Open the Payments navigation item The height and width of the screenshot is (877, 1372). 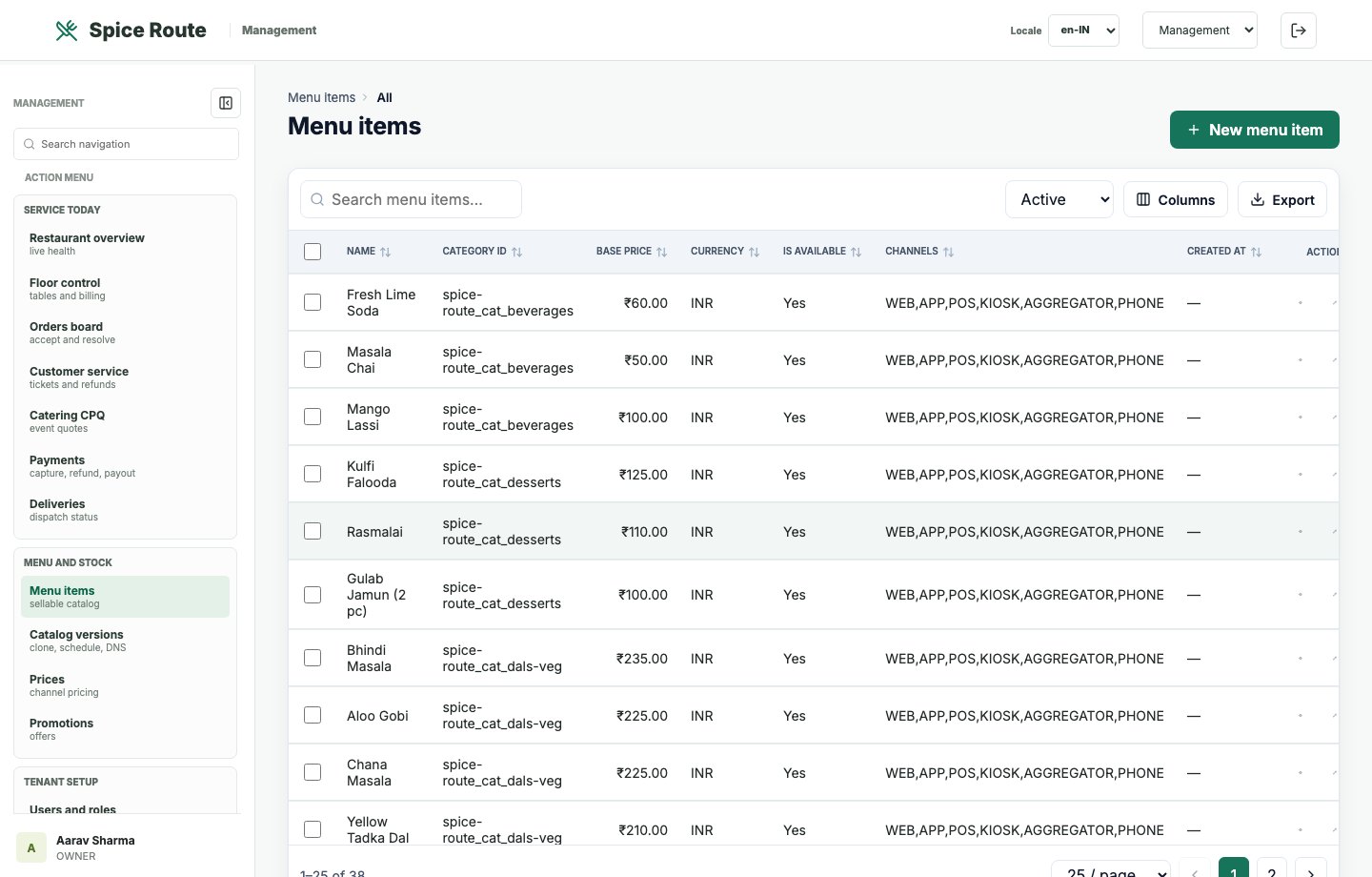(x=125, y=466)
